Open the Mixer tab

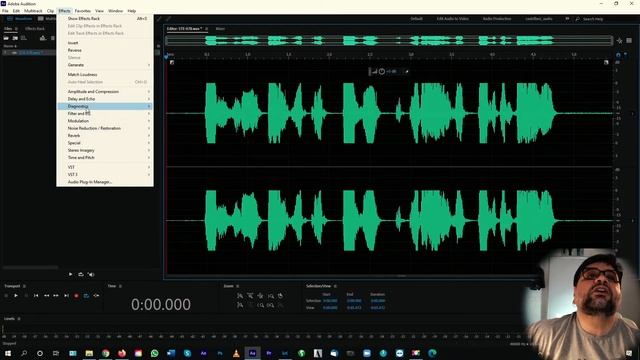(220, 29)
